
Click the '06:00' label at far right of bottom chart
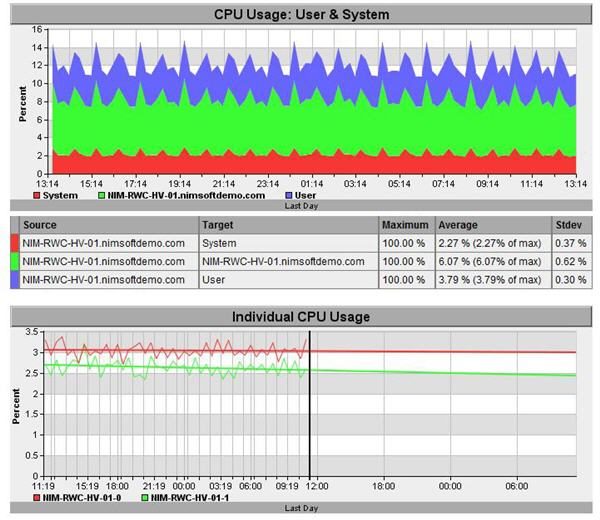(x=517, y=486)
